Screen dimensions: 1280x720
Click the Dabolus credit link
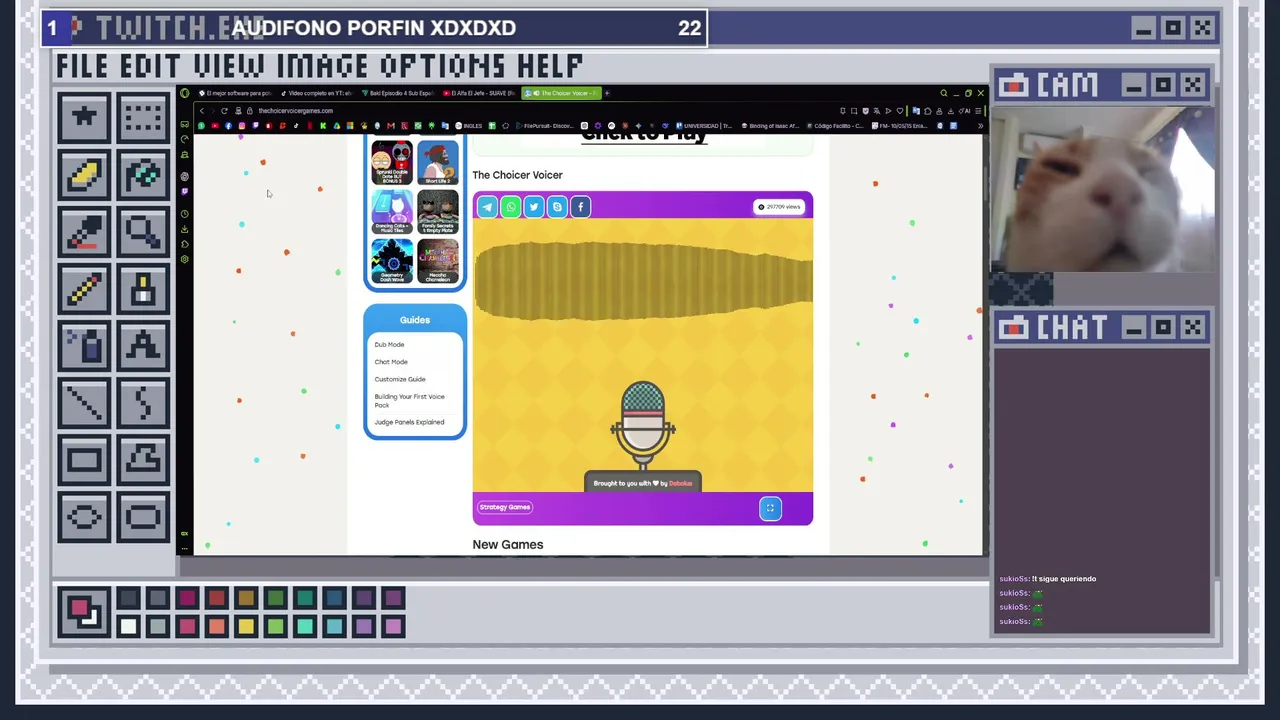click(680, 483)
